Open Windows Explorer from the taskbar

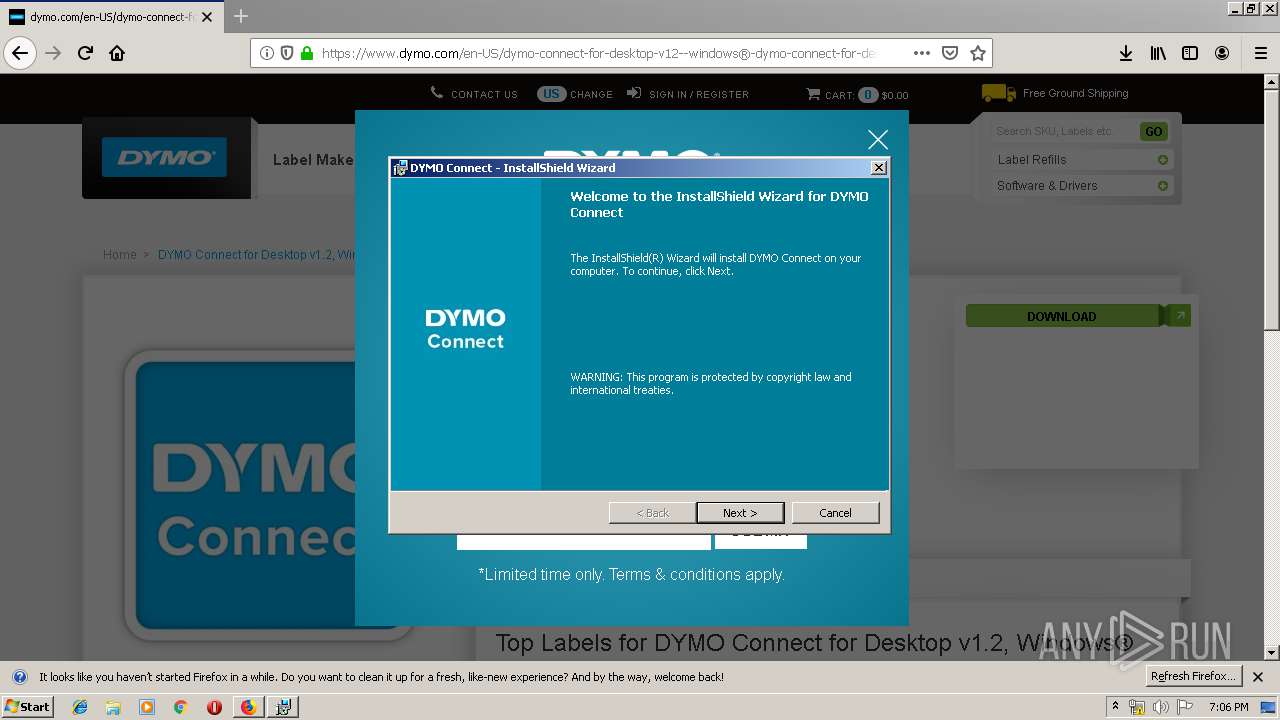(x=113, y=707)
